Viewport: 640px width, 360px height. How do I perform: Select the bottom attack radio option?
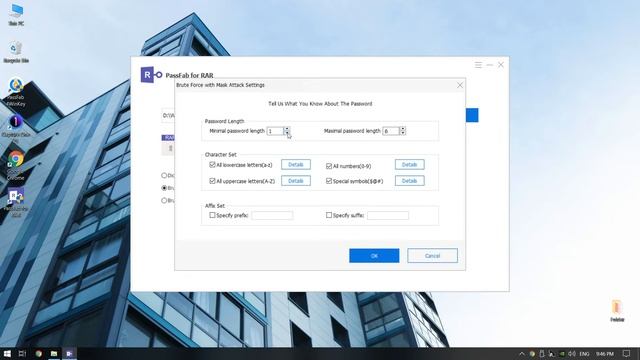164,200
